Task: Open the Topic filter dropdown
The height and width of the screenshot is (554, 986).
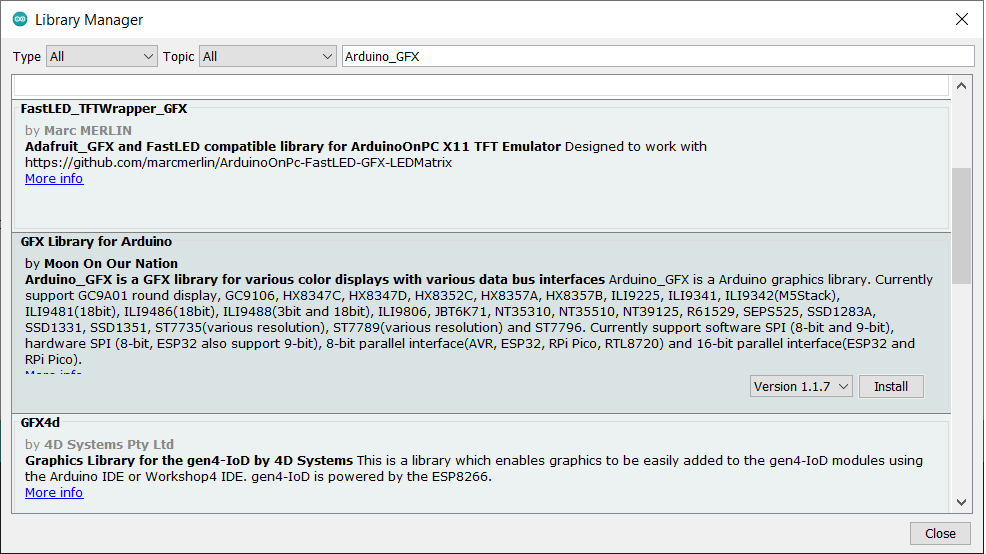Action: pyautogui.click(x=268, y=57)
